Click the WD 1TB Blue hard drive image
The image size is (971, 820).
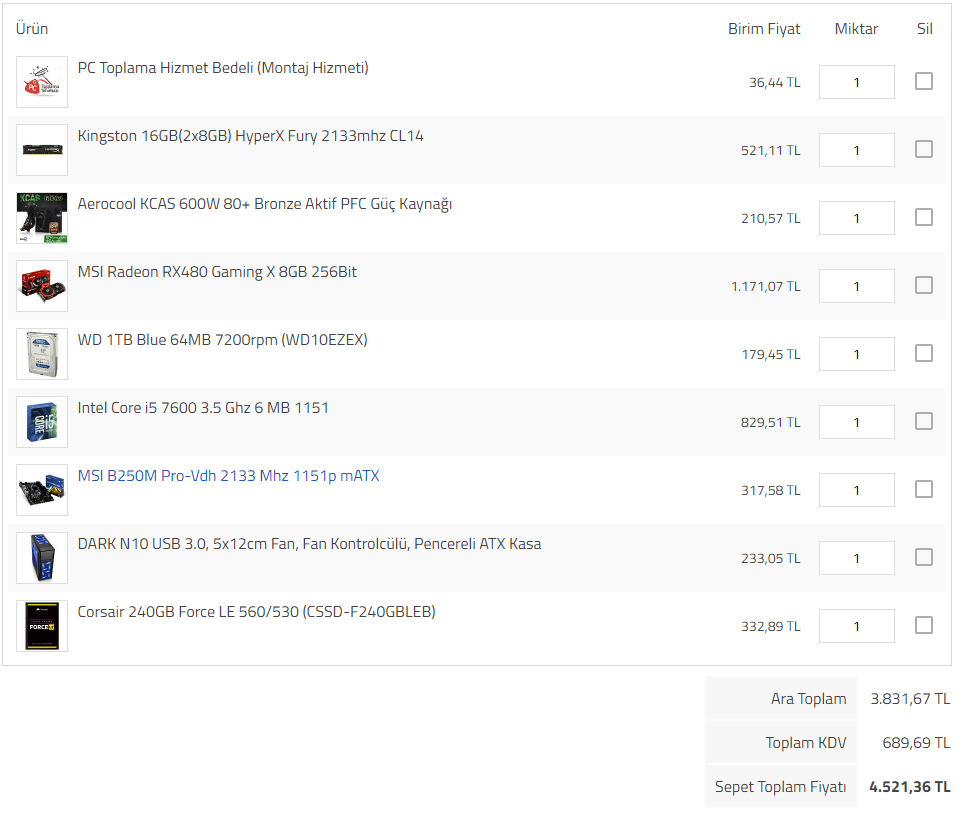tap(42, 354)
